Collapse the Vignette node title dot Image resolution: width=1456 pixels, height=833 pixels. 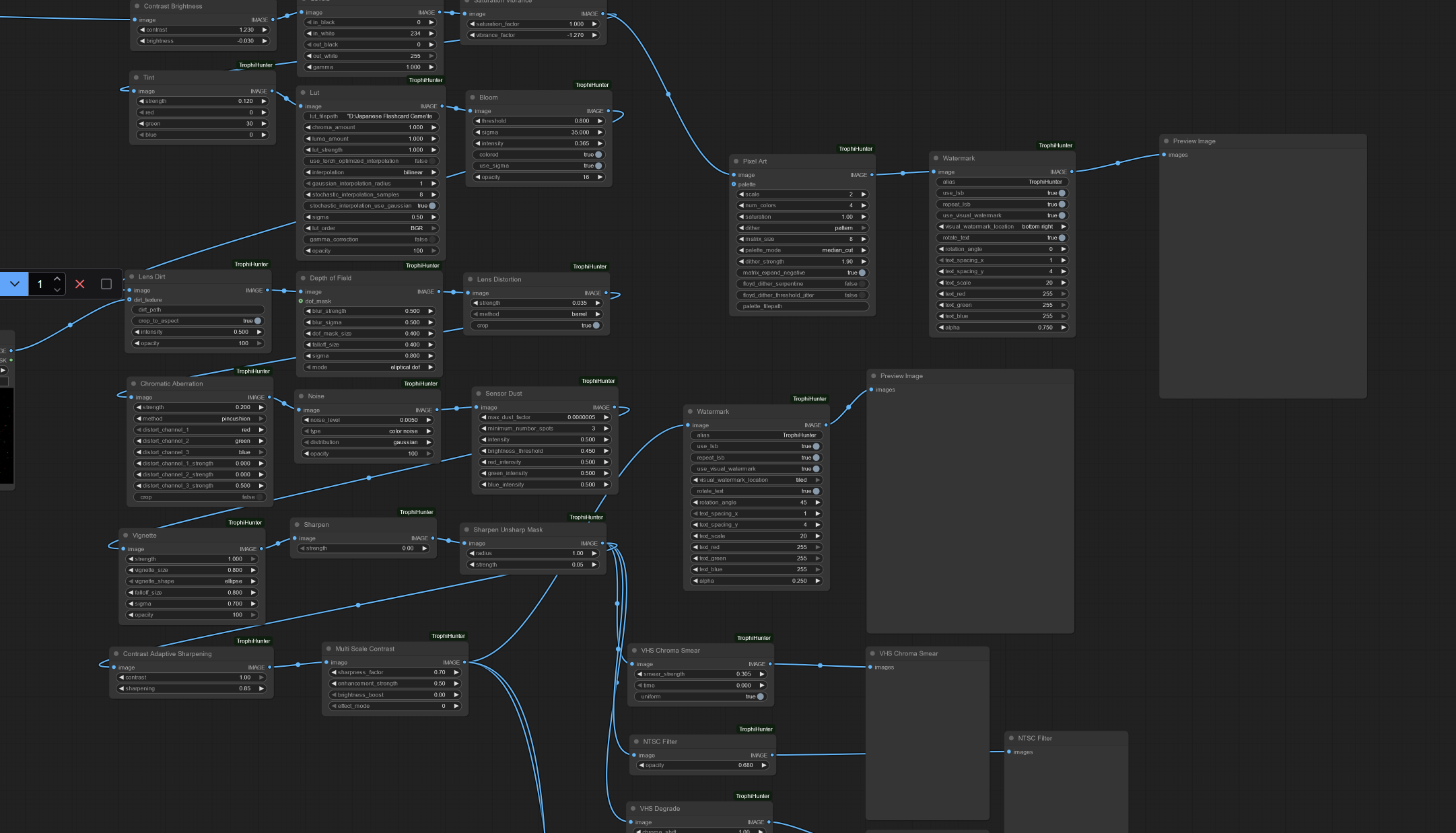[125, 535]
